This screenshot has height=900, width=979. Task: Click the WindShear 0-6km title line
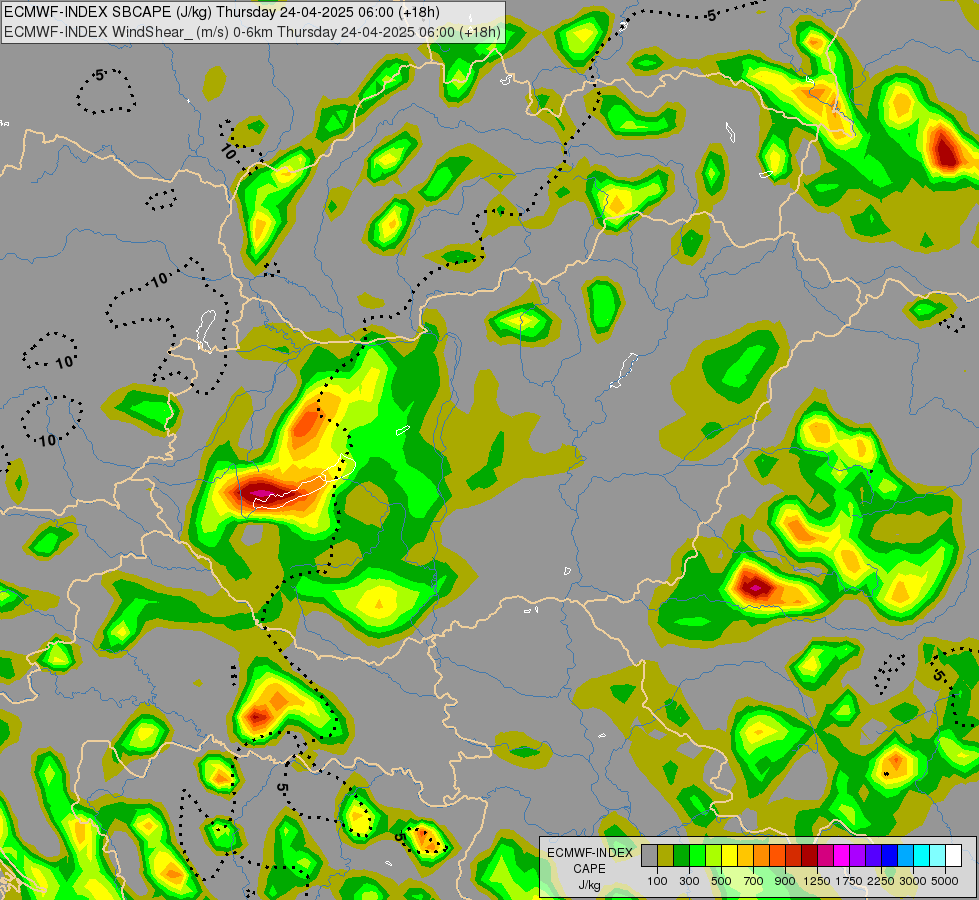click(x=252, y=32)
